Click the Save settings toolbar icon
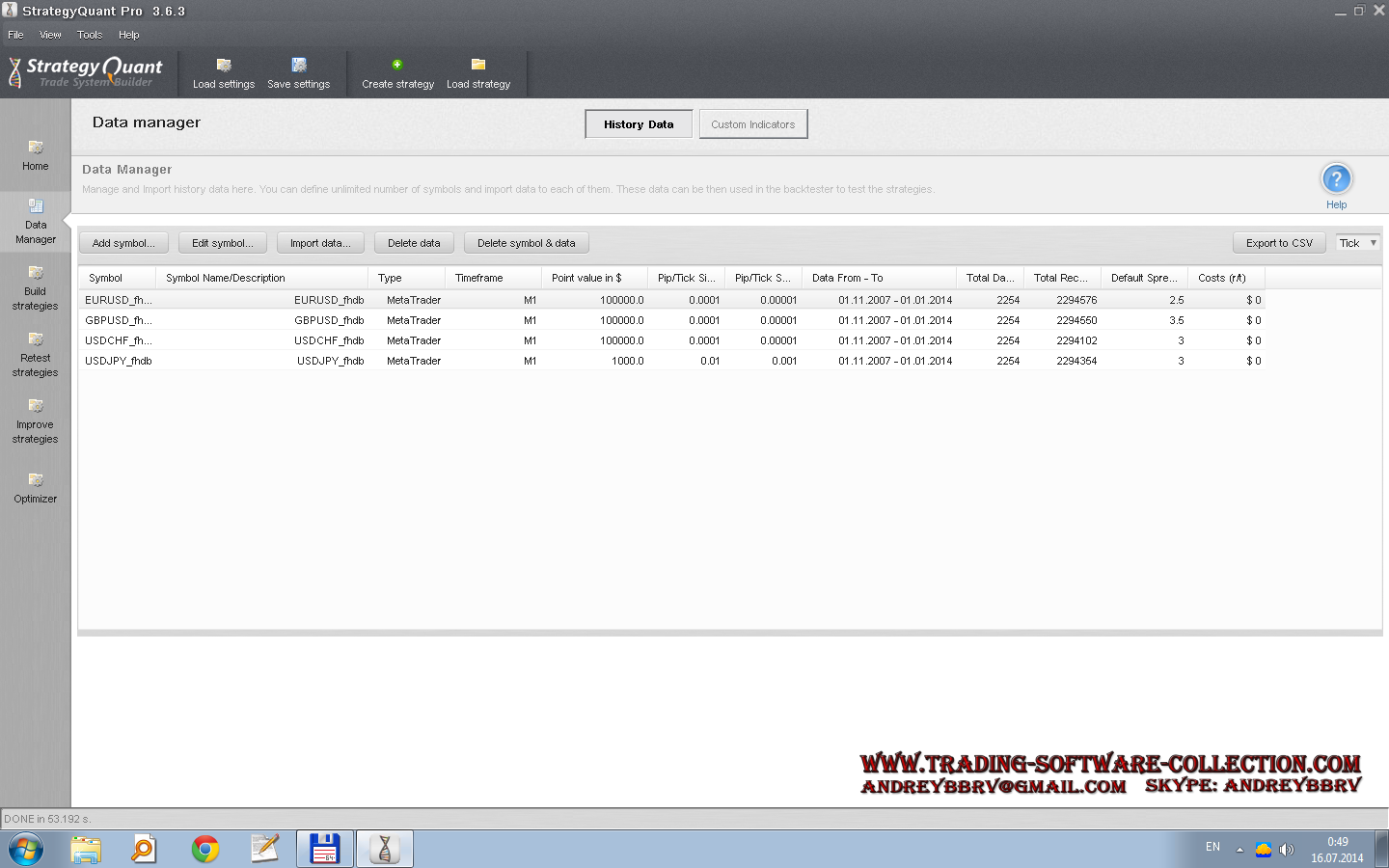 coord(299,66)
